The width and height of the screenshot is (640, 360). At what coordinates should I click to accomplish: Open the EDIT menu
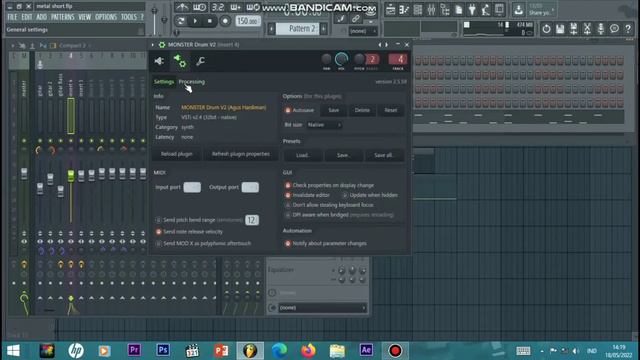pos(27,17)
